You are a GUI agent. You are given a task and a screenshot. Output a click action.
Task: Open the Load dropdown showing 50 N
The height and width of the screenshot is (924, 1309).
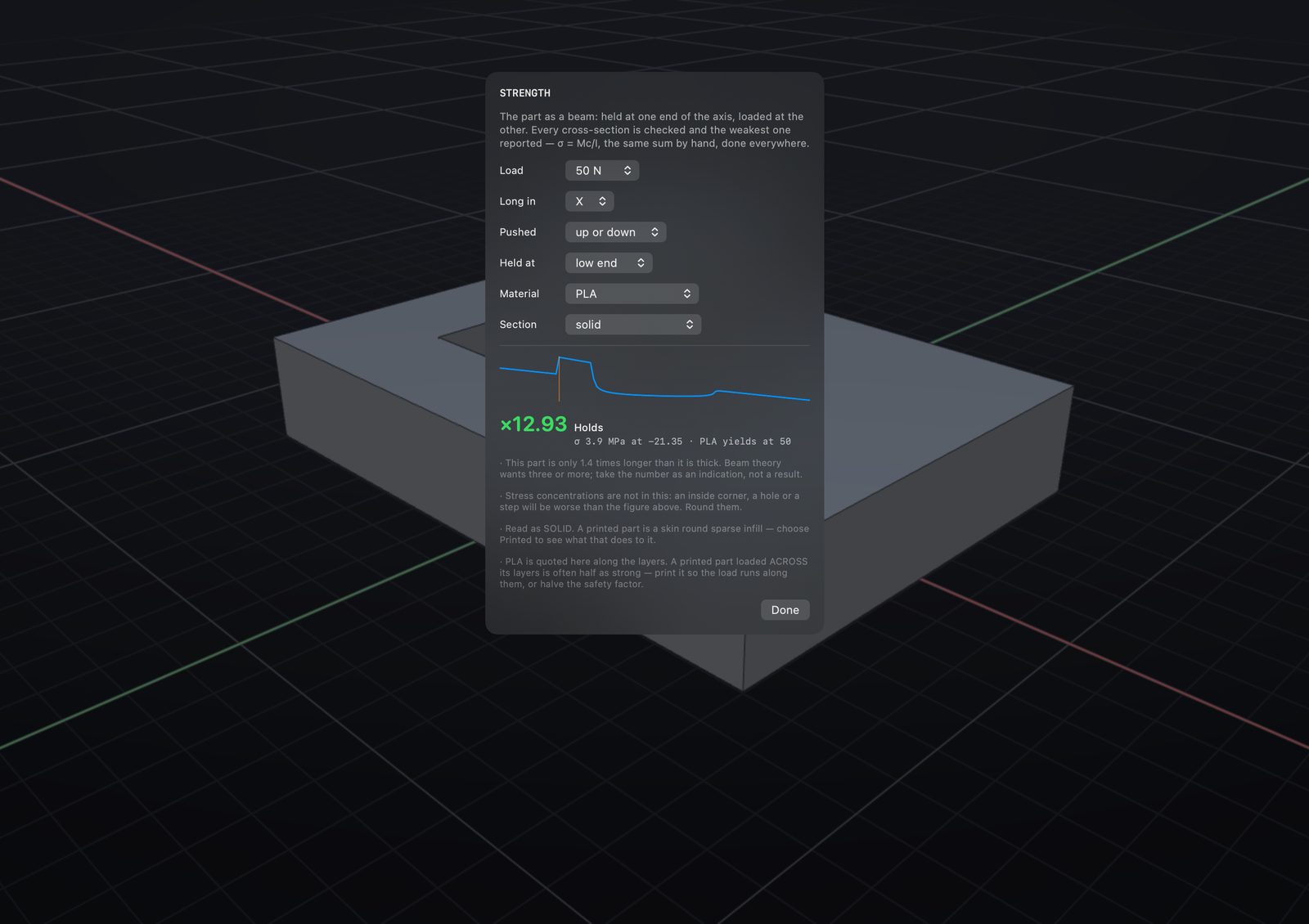tap(601, 170)
